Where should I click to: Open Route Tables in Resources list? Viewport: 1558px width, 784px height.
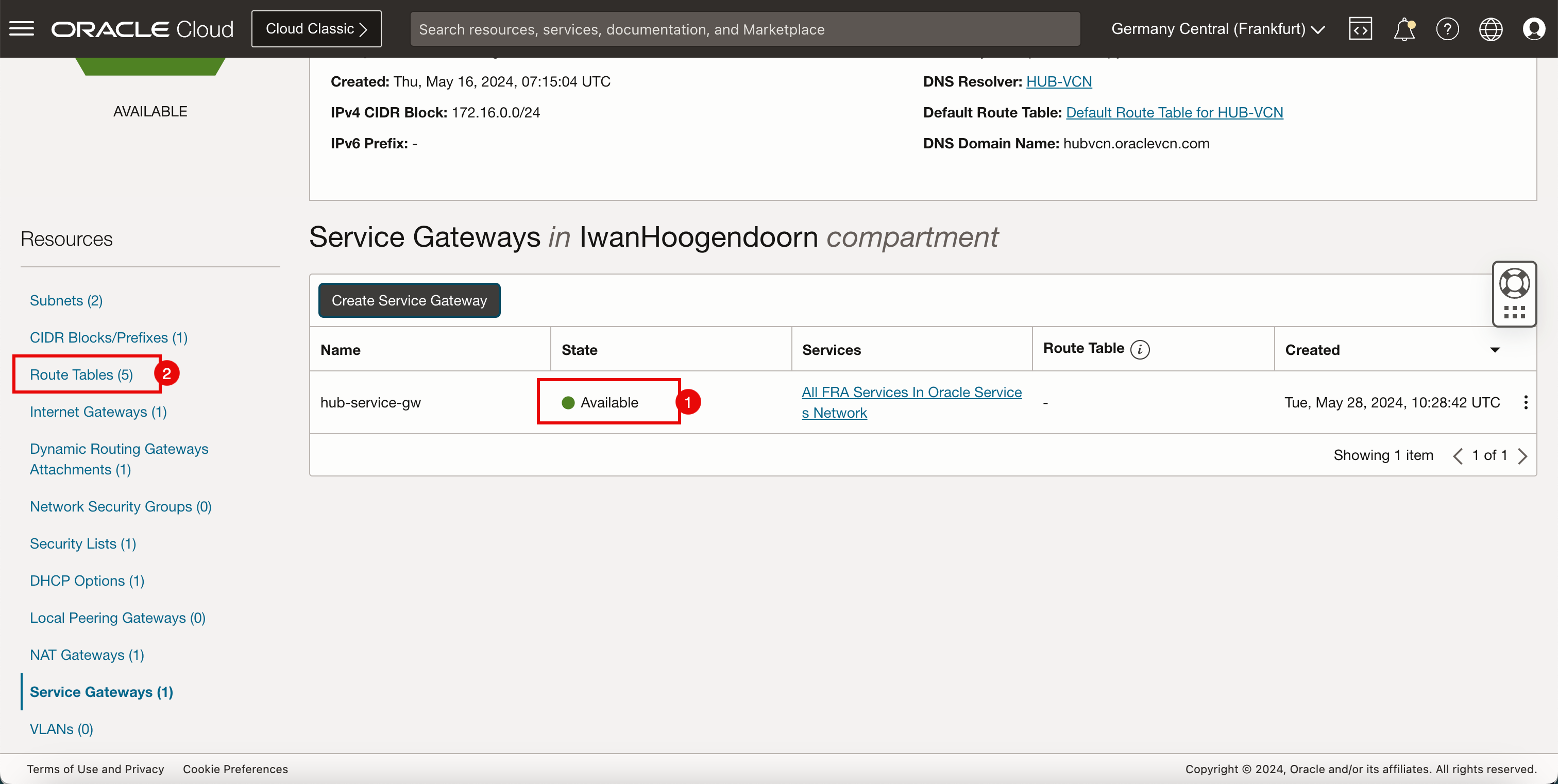coord(81,375)
